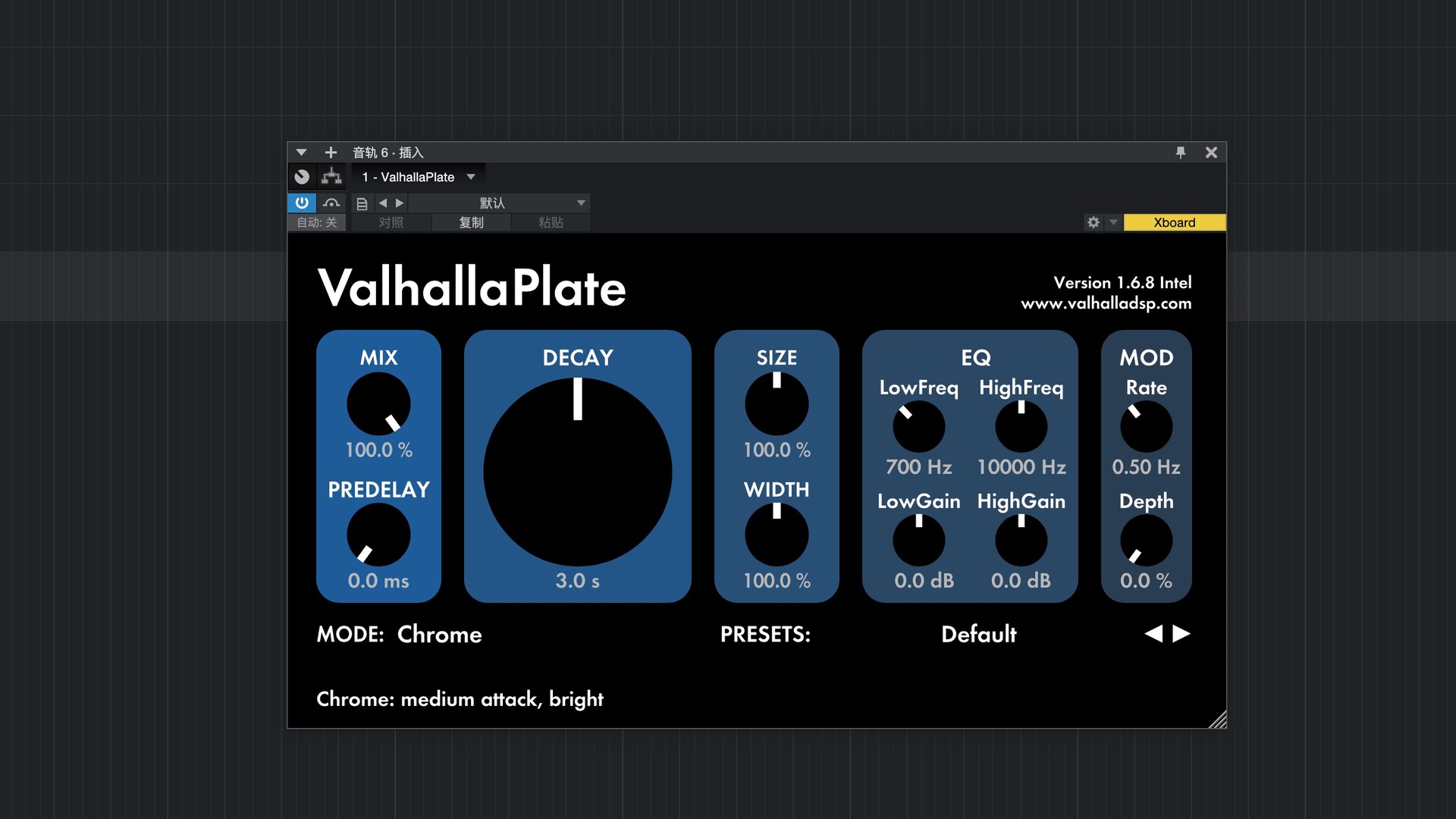Open the plugin window menu arrow
Image resolution: width=1456 pixels, height=819 pixels.
point(301,152)
